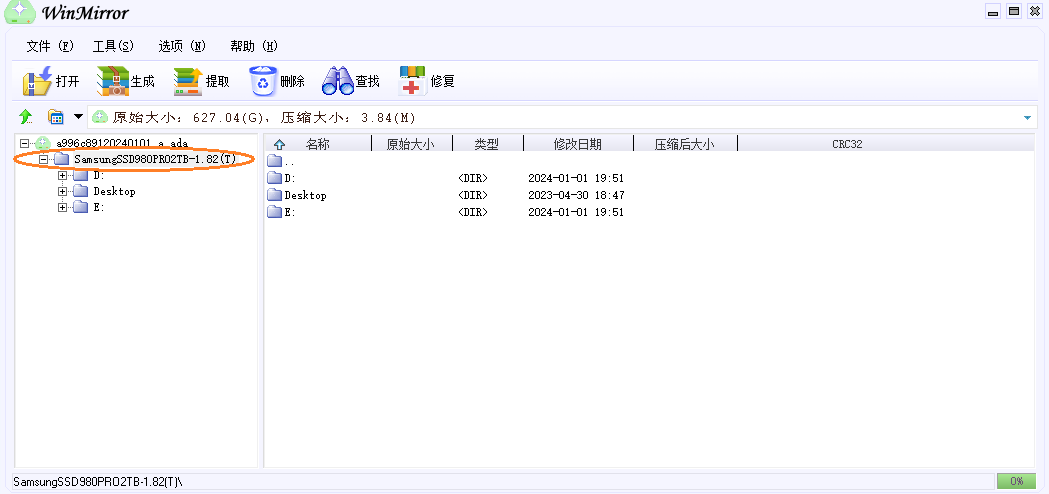This screenshot has height=494, width=1049.
Task: Click the 打开 (Open) toolbar icon
Action: [37, 81]
